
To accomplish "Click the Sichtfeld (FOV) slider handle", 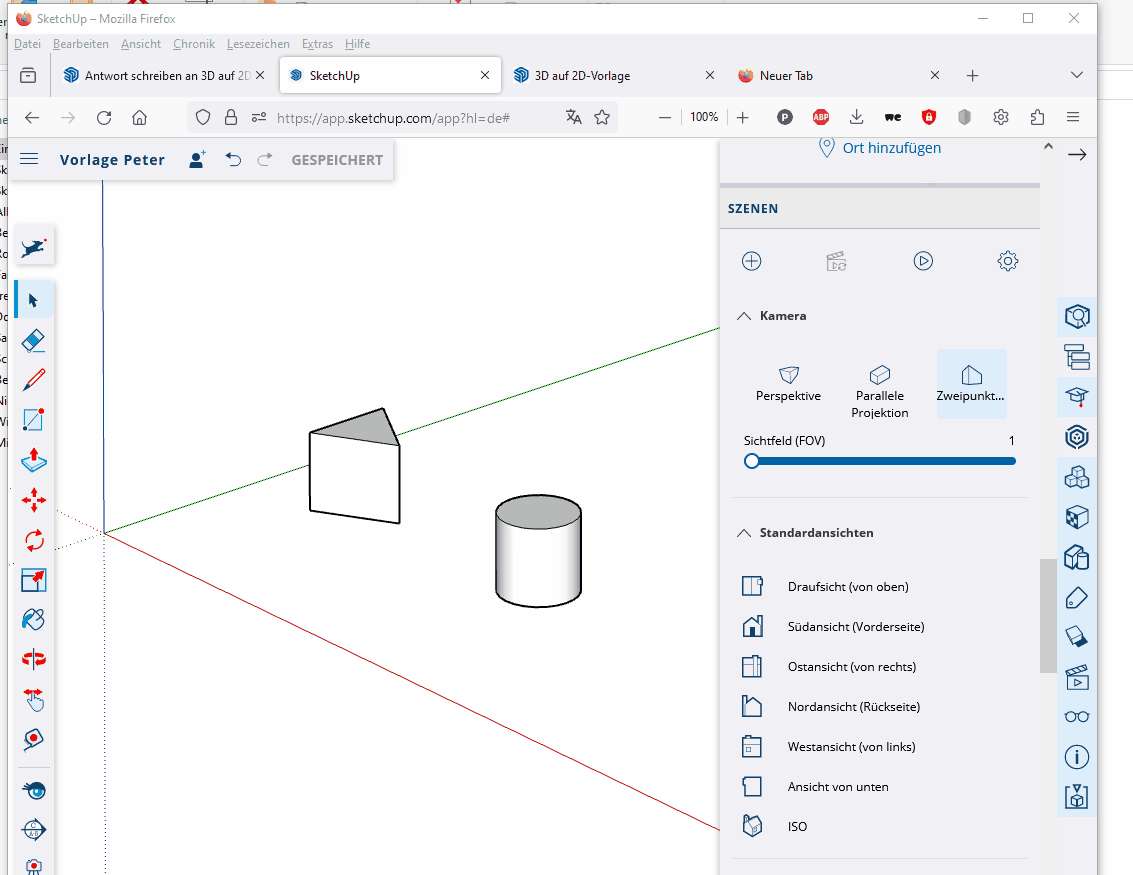I will coord(752,461).
